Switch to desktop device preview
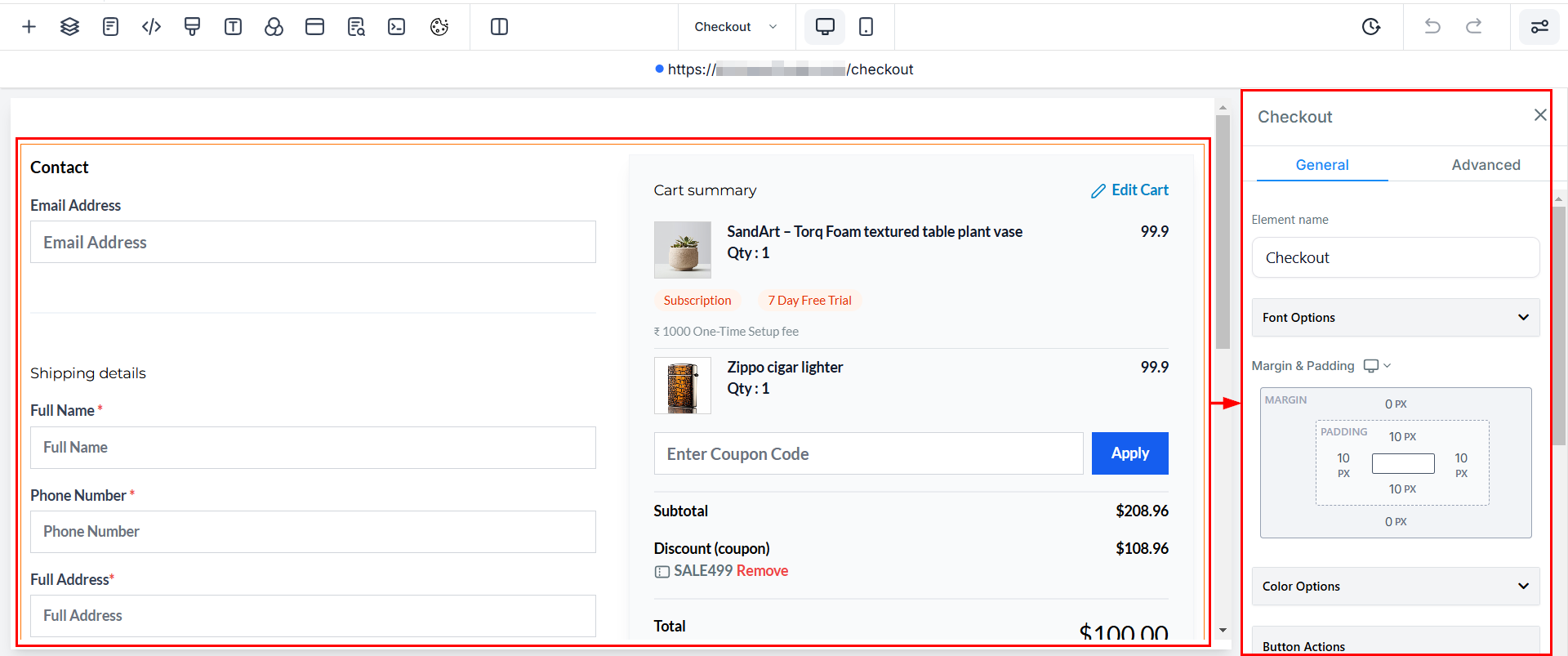The width and height of the screenshot is (1568, 656). click(825, 27)
